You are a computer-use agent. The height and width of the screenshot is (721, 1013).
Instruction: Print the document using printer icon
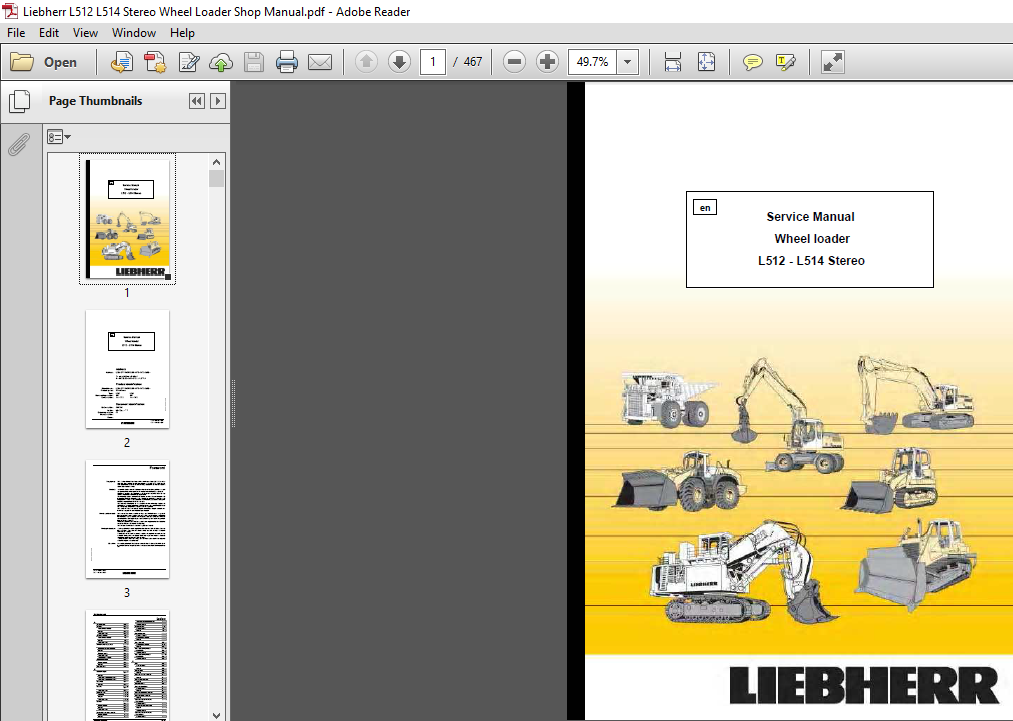tap(287, 62)
